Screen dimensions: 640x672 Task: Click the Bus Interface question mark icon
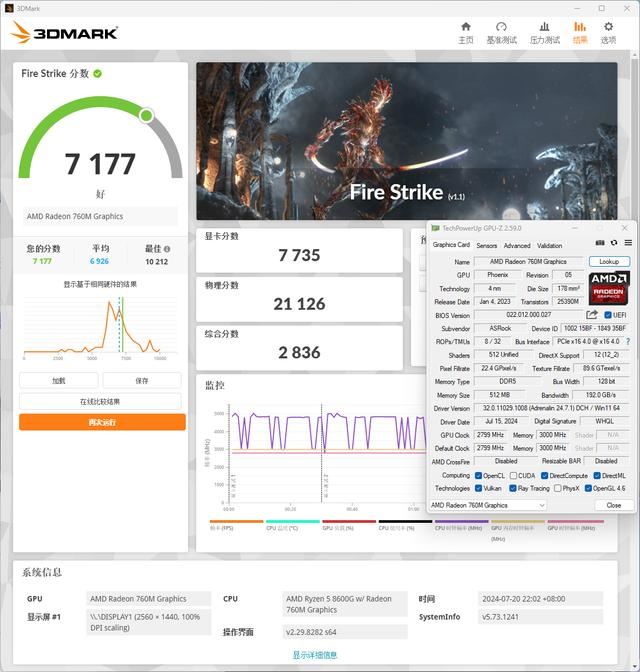pos(627,341)
